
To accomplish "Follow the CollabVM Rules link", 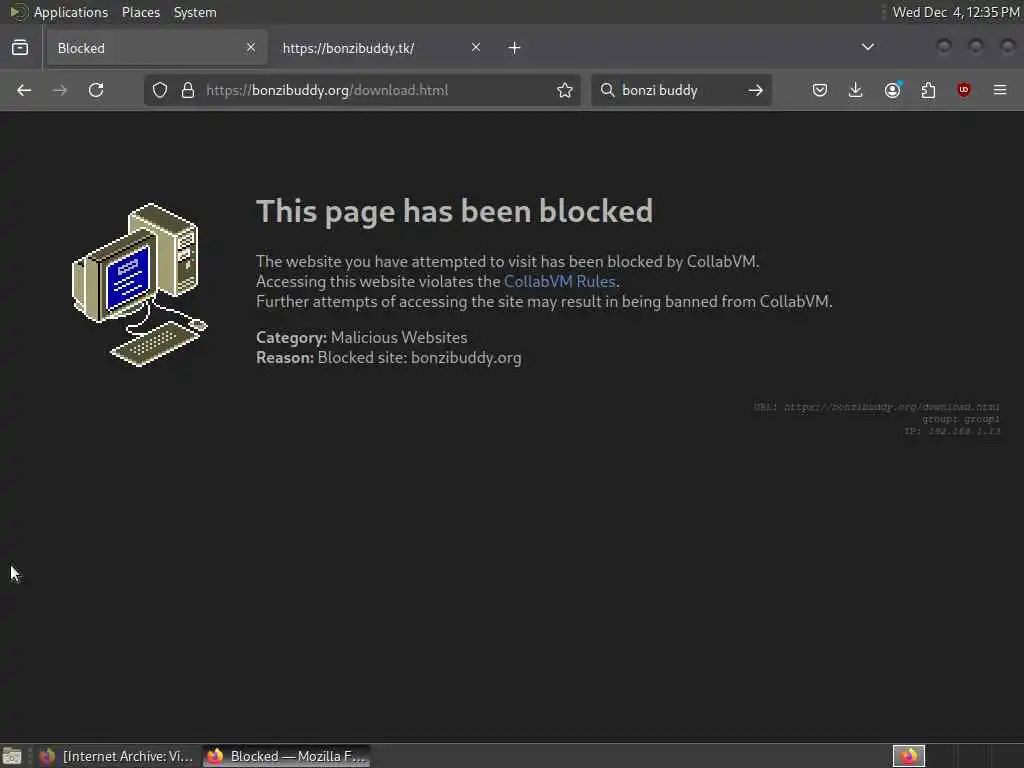I will tap(560, 281).
